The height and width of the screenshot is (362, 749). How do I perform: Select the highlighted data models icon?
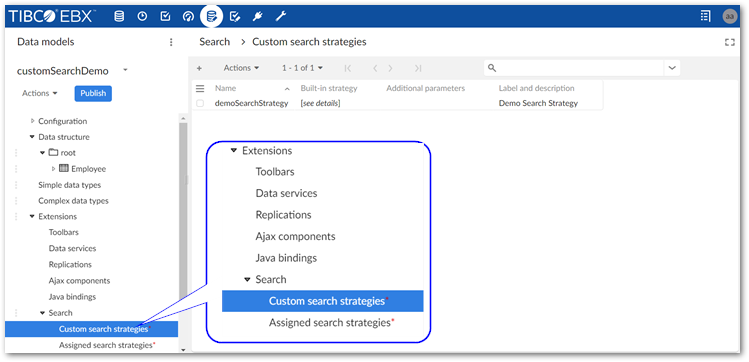click(x=211, y=17)
